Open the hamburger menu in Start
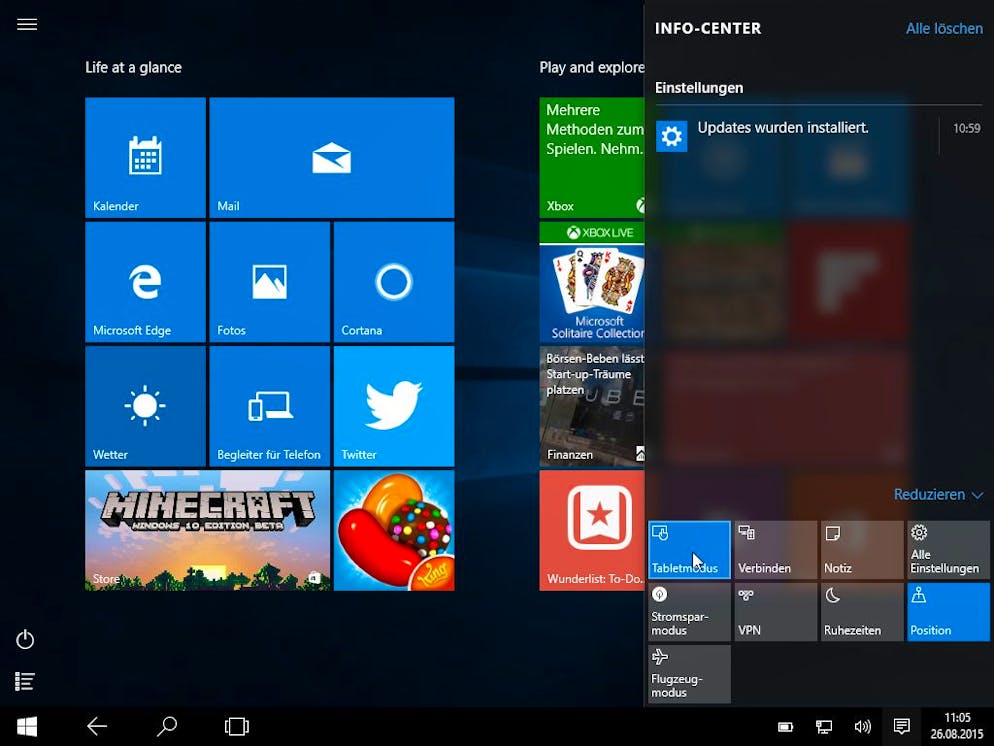This screenshot has height=746, width=994. click(x=27, y=25)
